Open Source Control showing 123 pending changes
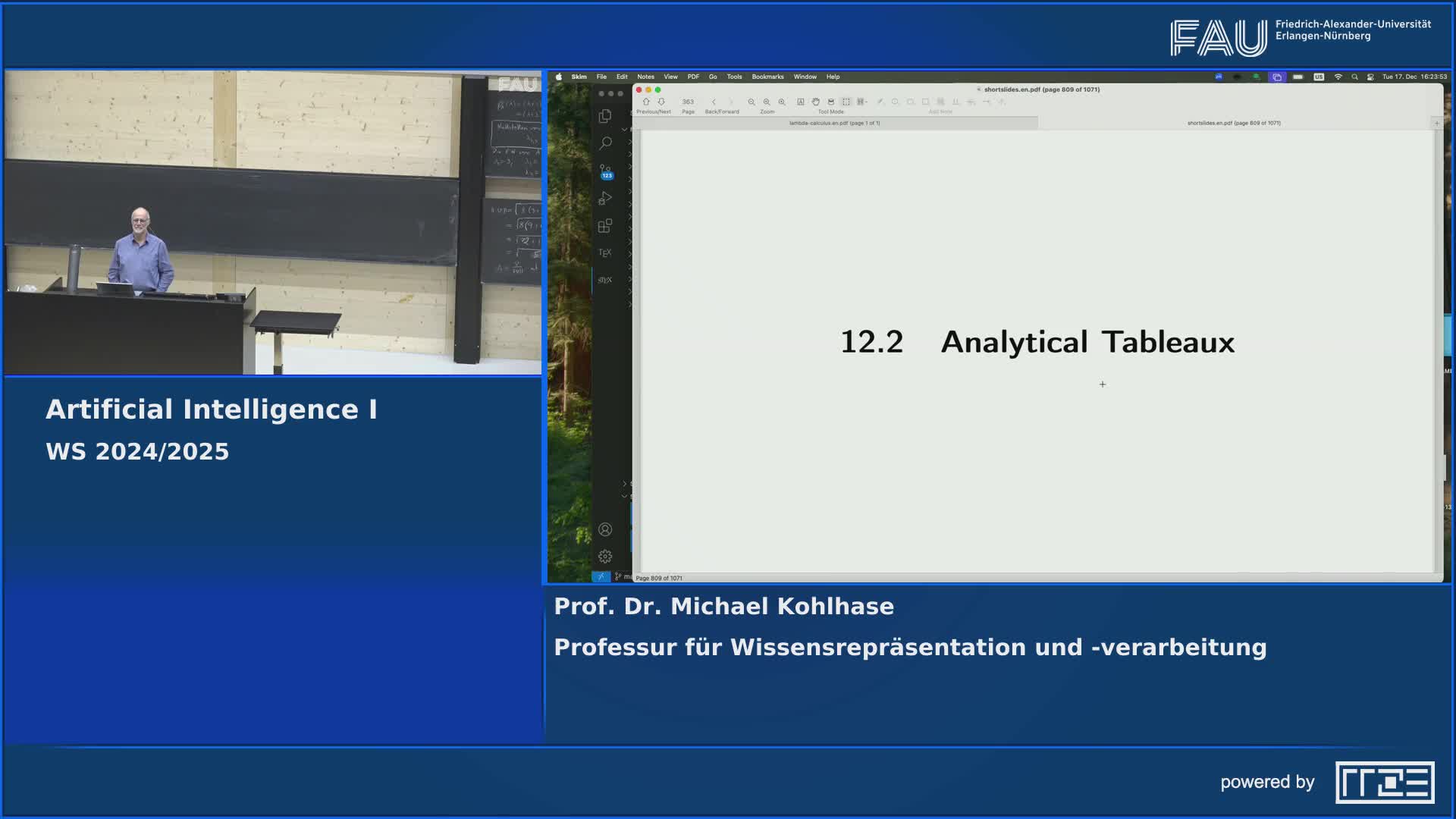This screenshot has width=1456, height=819. [605, 168]
